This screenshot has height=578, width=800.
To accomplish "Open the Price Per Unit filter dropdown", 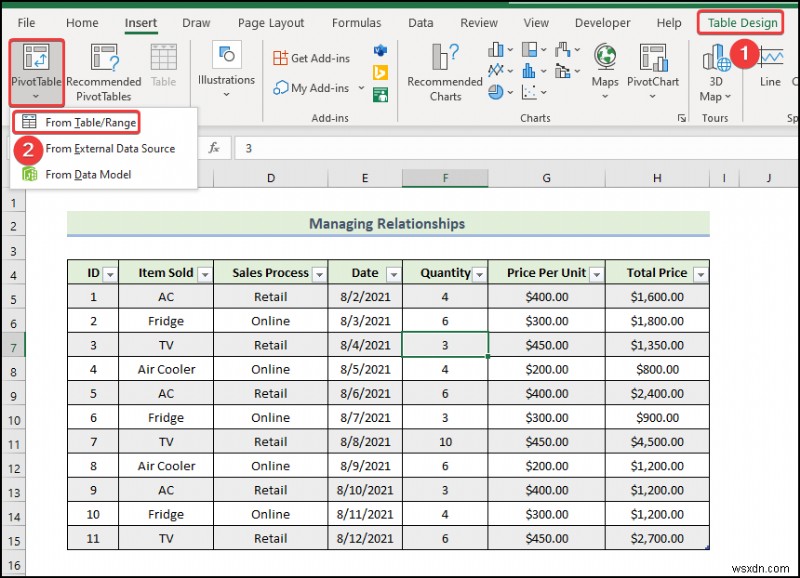I will click(x=596, y=274).
